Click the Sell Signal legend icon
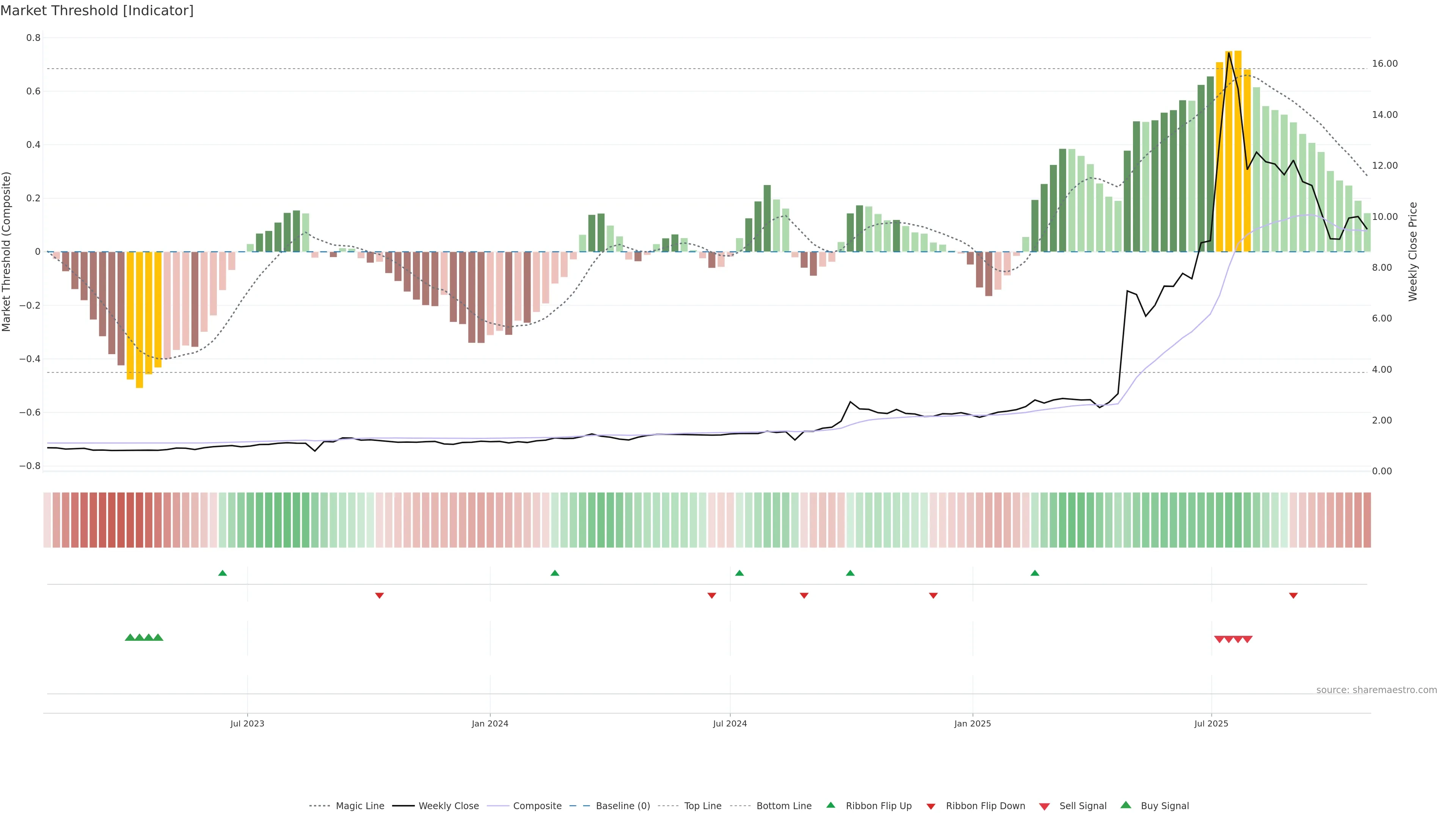 pos(1044,806)
